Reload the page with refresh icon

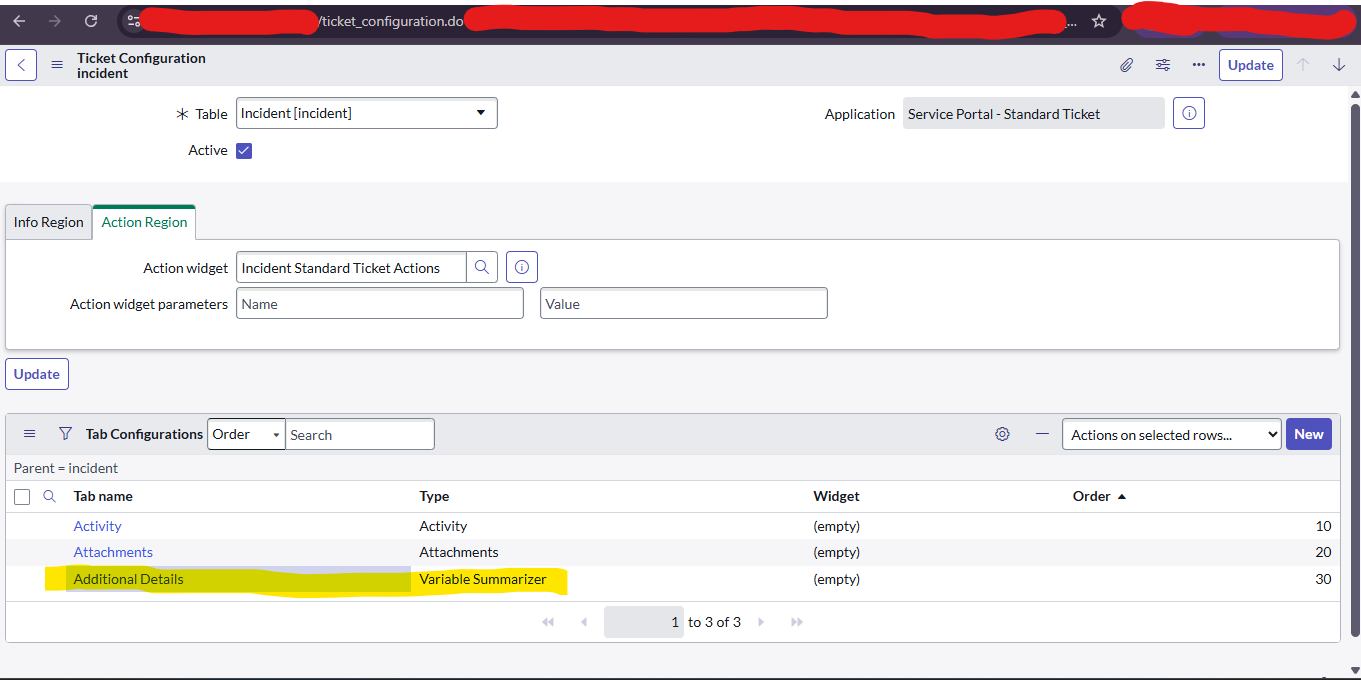pyautogui.click(x=91, y=21)
